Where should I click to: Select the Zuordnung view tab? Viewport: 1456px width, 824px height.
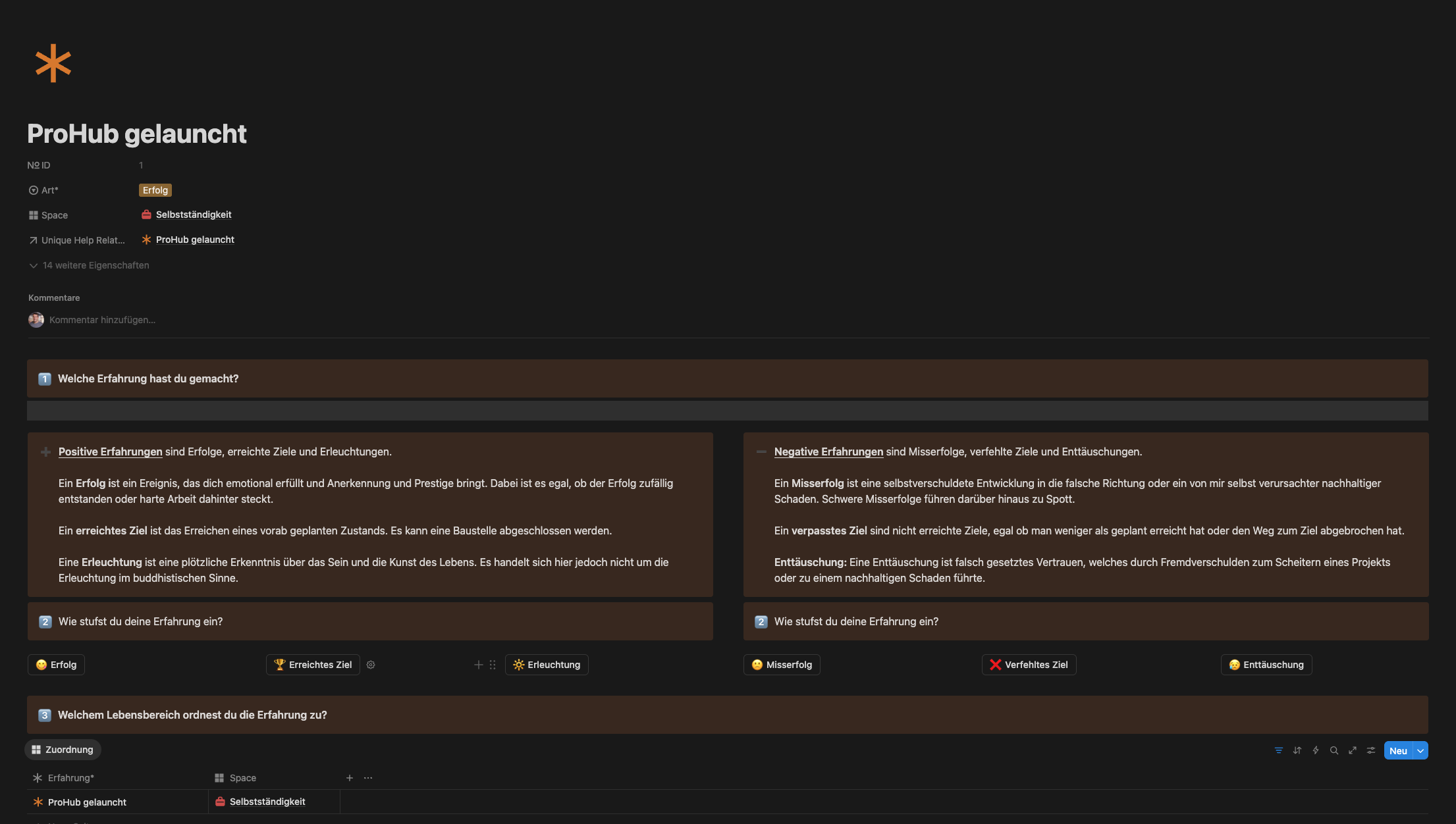pos(63,750)
